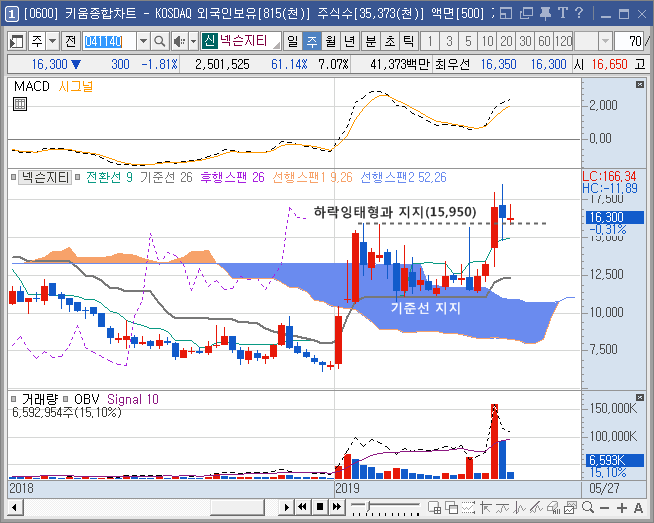Click the A text-size icon
Image resolution: width=654 pixels, height=523 pixels.
click(638, 508)
